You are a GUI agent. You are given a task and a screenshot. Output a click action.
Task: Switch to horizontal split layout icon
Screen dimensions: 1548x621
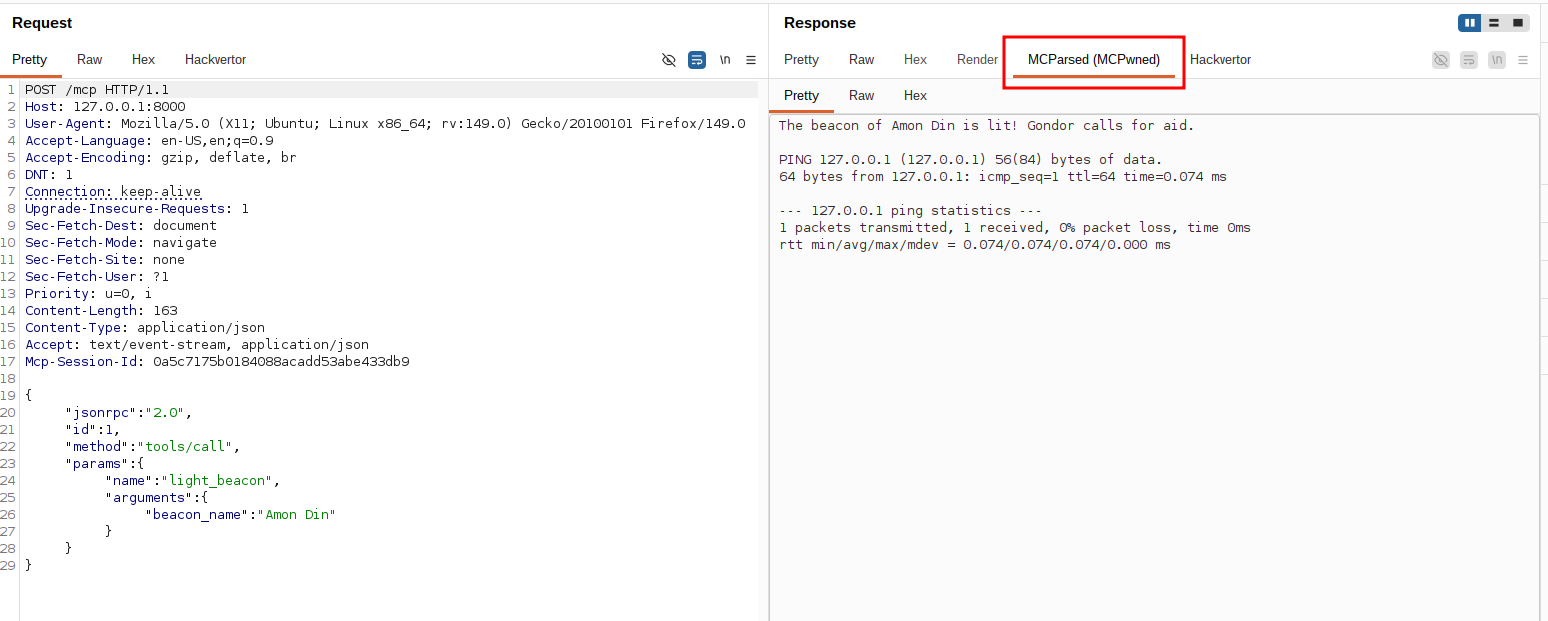click(x=1494, y=22)
